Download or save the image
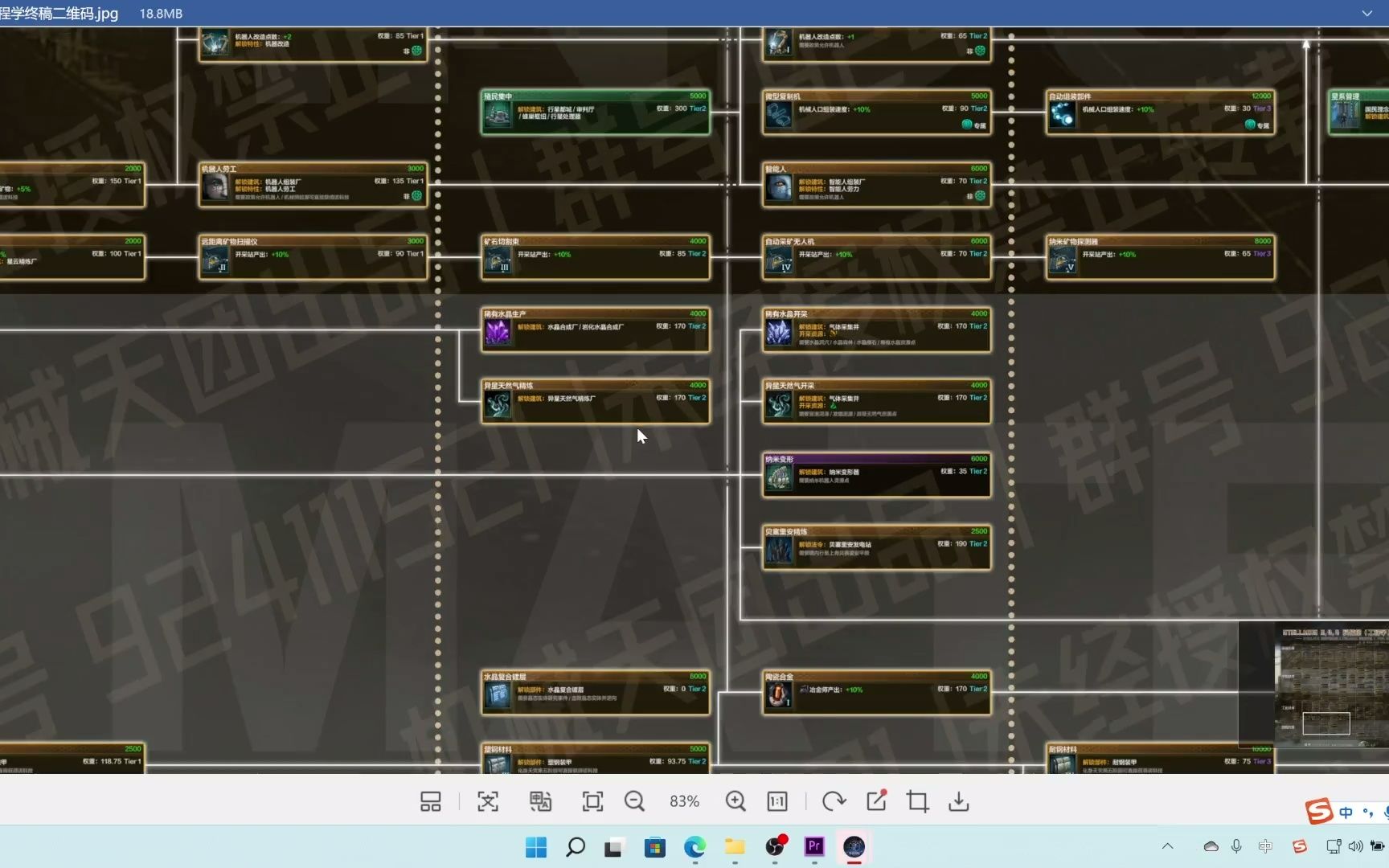The image size is (1389, 868). [x=959, y=801]
